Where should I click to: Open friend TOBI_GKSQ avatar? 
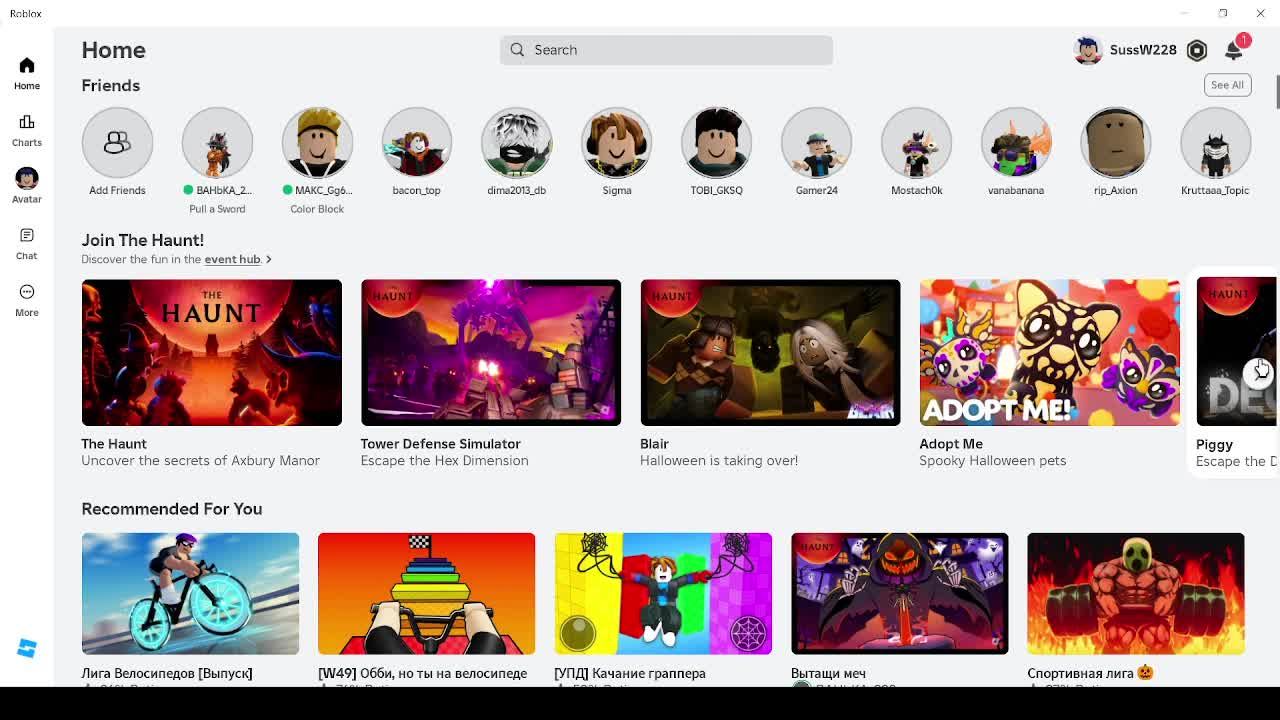(x=717, y=142)
